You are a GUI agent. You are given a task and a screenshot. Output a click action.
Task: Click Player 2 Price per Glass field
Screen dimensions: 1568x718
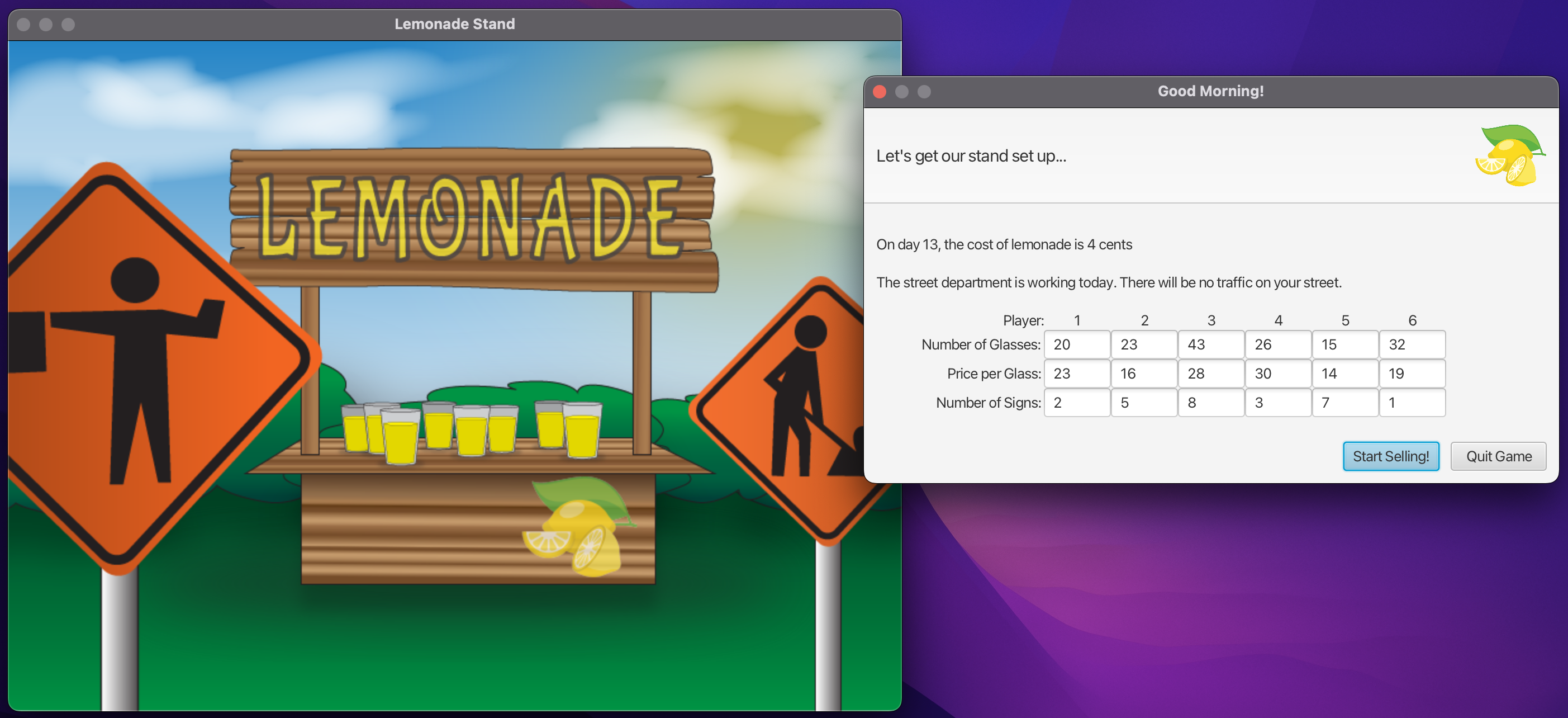click(1143, 374)
